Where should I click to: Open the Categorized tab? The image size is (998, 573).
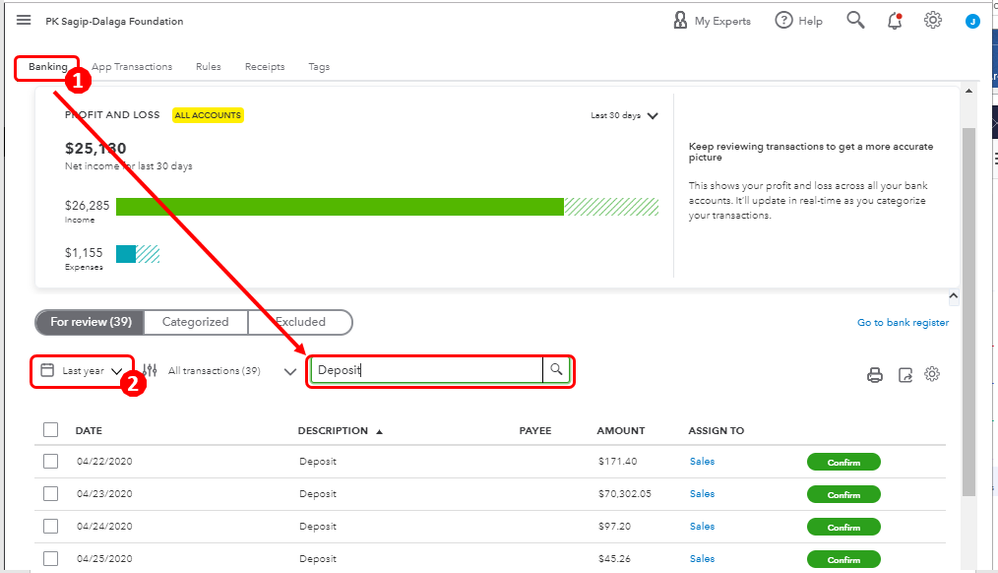pyautogui.click(x=196, y=322)
